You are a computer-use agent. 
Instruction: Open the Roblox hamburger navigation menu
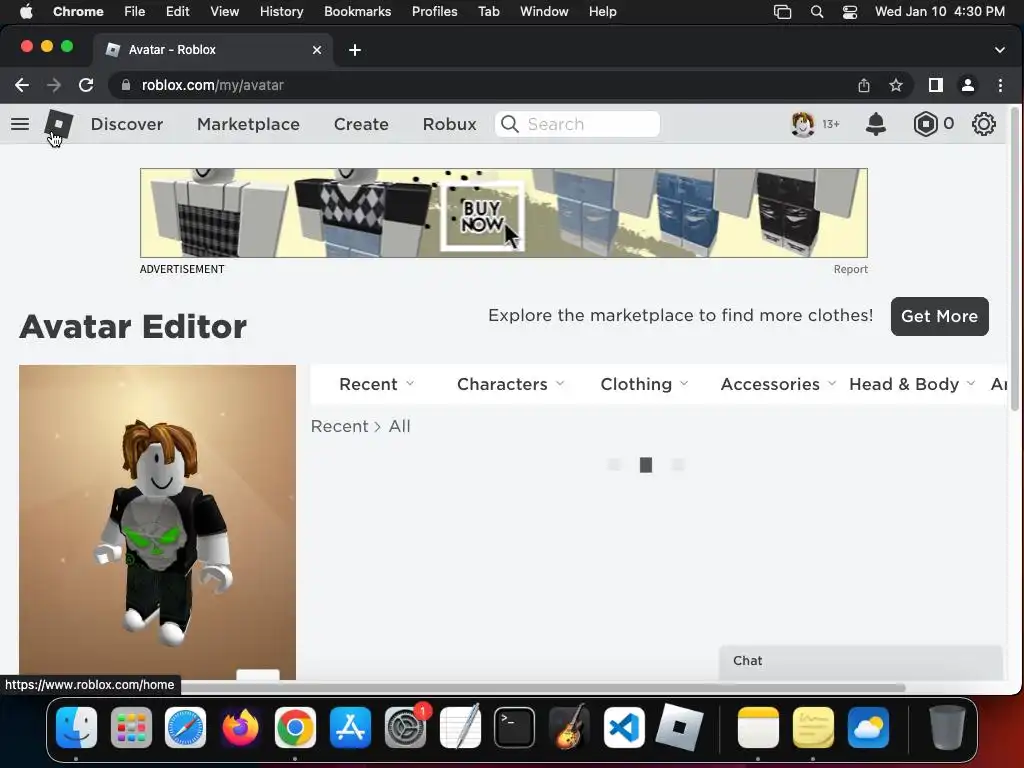tap(20, 124)
